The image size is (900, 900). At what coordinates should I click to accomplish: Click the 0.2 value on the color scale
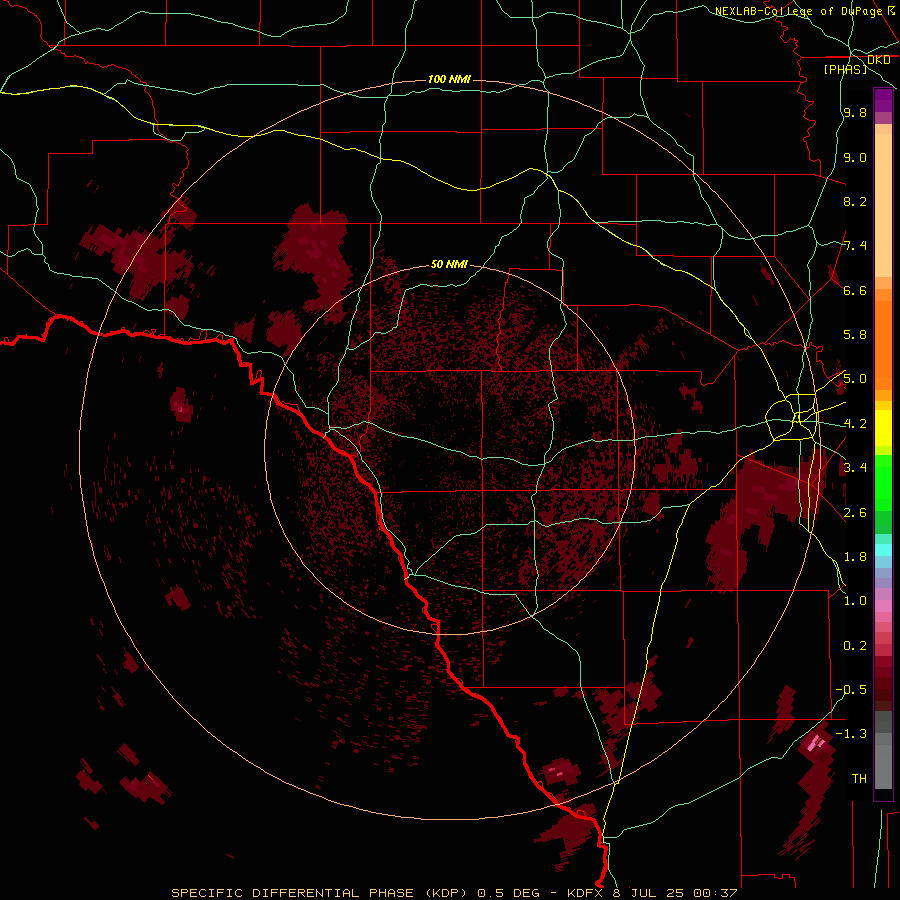tap(855, 646)
